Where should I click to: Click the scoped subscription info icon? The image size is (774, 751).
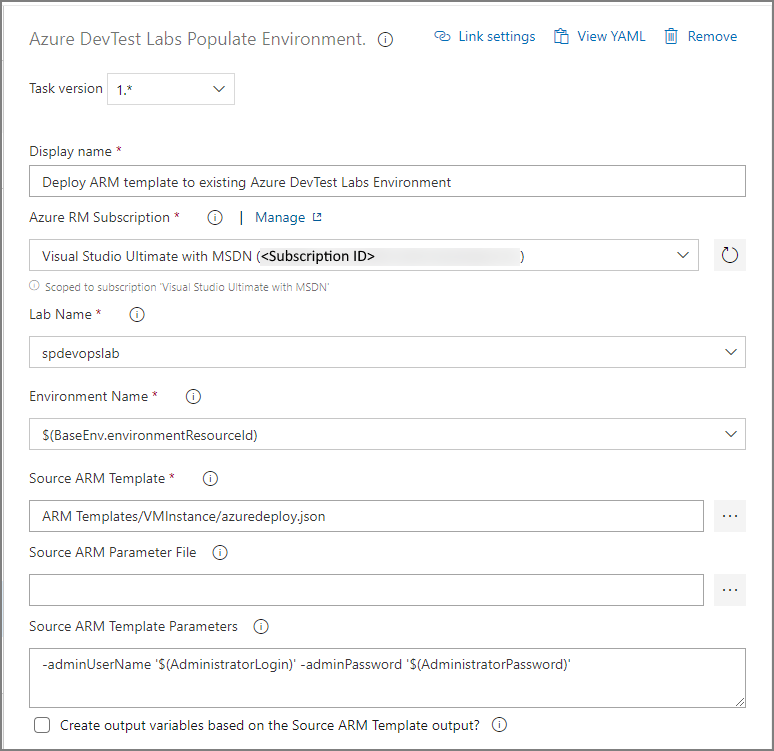[x=34, y=286]
